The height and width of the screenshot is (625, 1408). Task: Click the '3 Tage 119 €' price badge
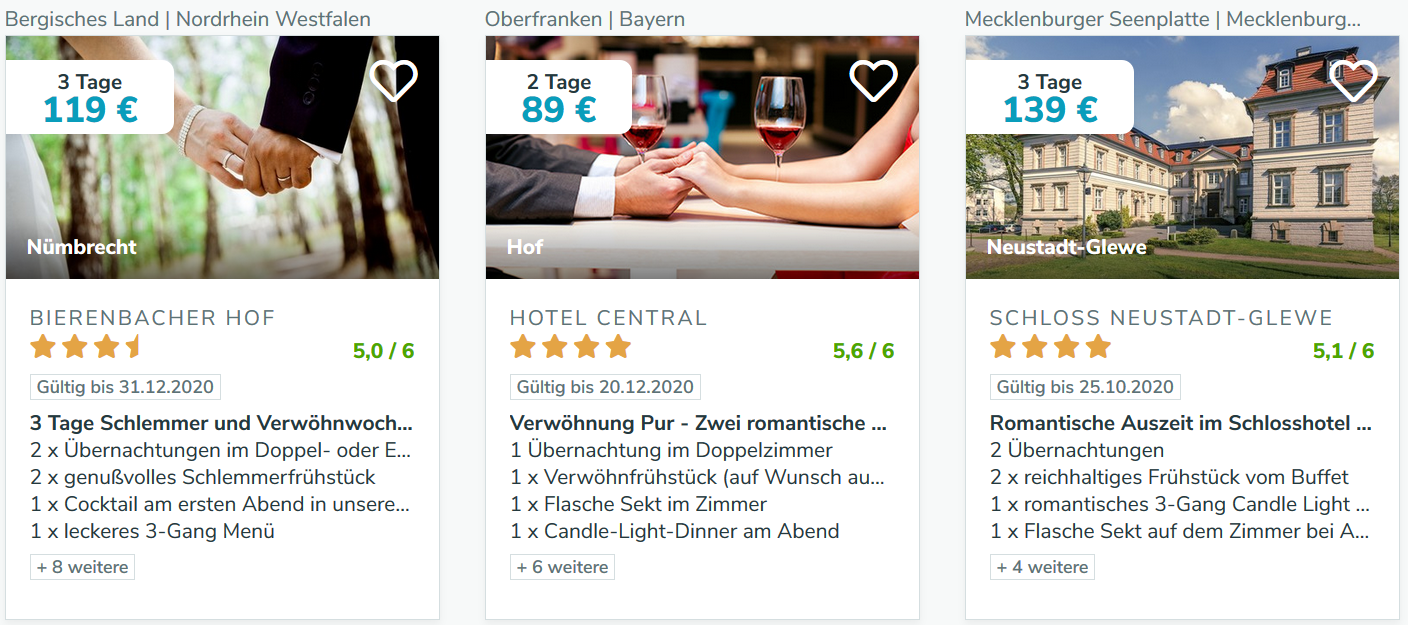pyautogui.click(x=90, y=97)
